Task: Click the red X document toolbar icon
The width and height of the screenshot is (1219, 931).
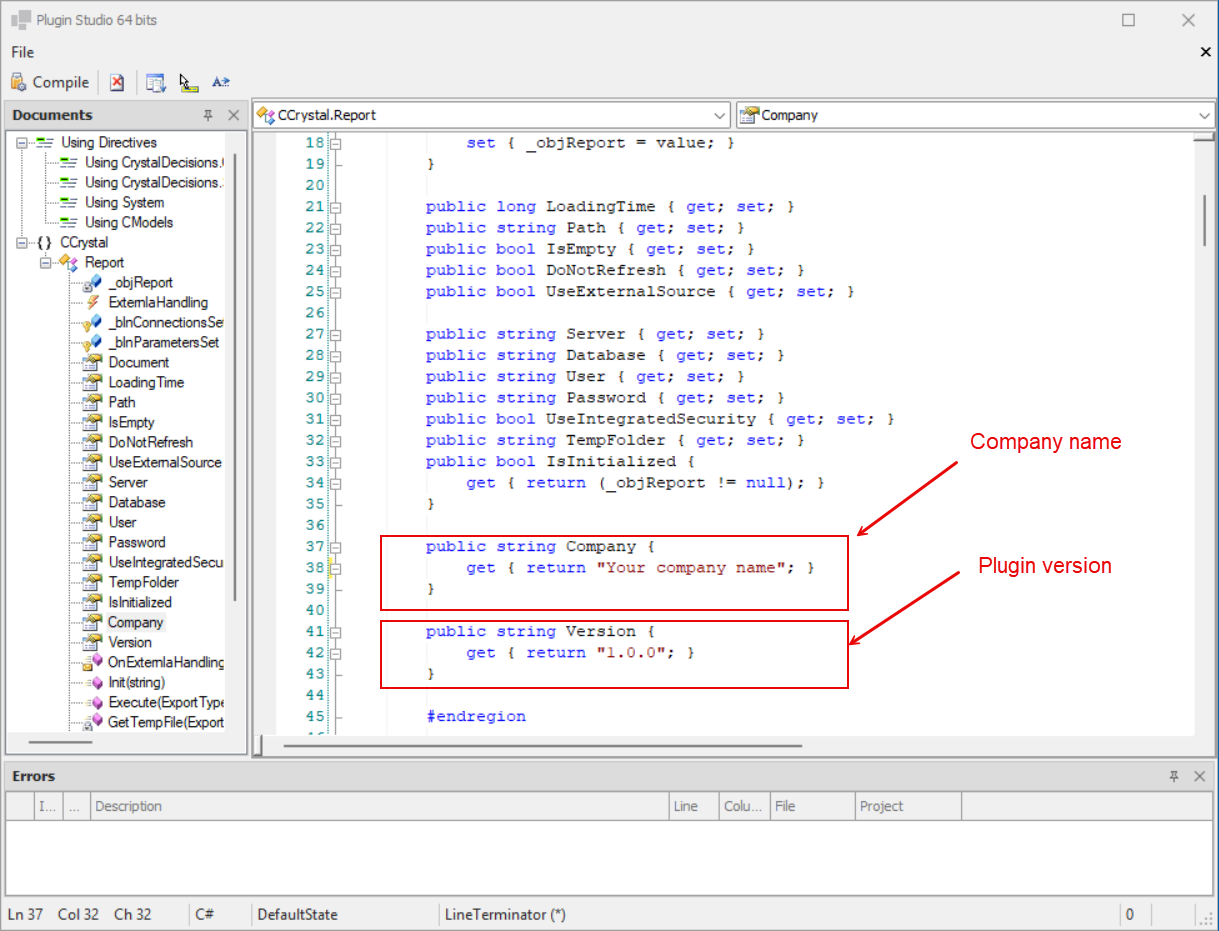Action: pos(117,83)
